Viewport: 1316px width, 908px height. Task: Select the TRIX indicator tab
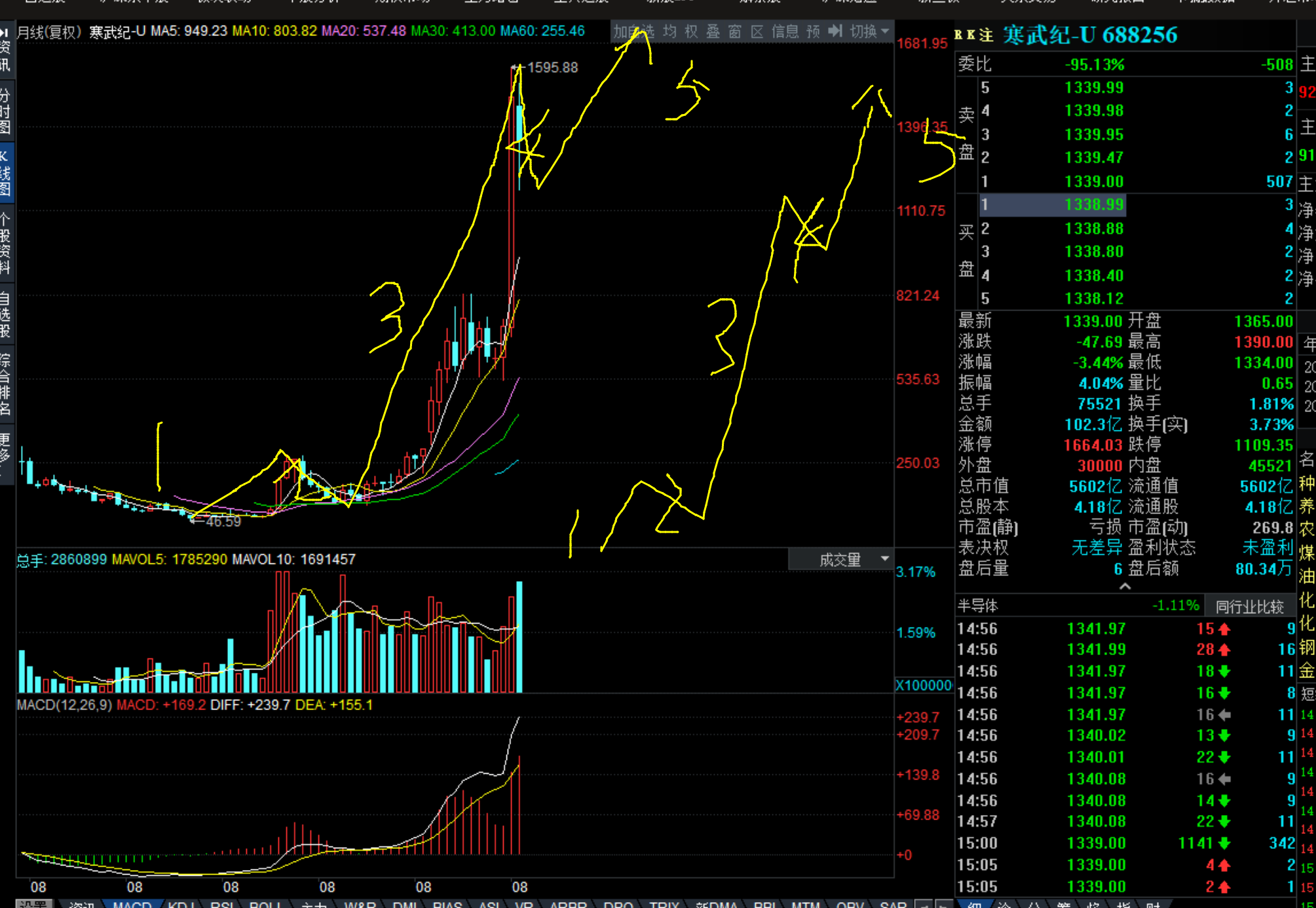[x=664, y=903]
